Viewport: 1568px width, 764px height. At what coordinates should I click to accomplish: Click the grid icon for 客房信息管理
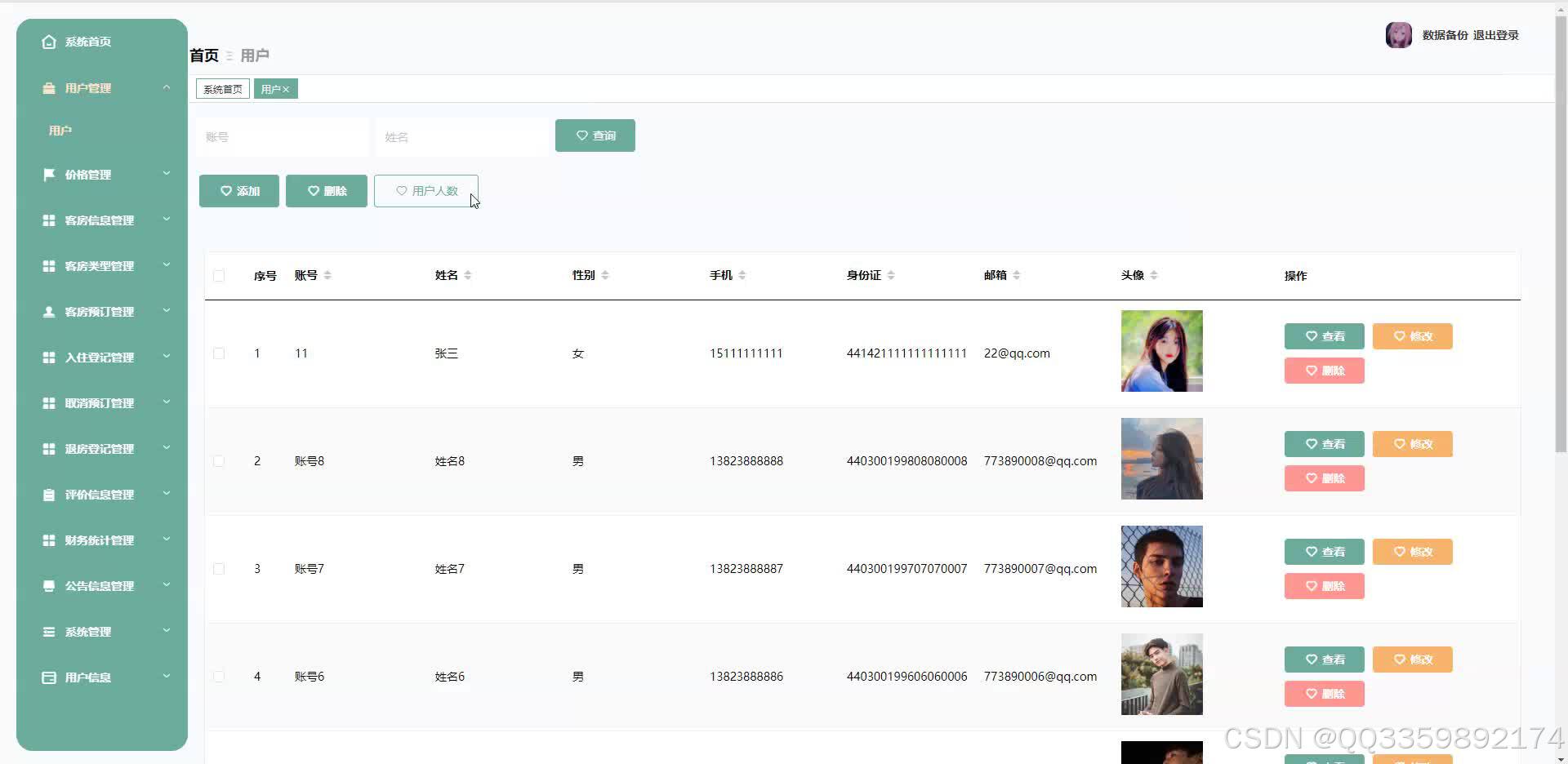point(49,220)
